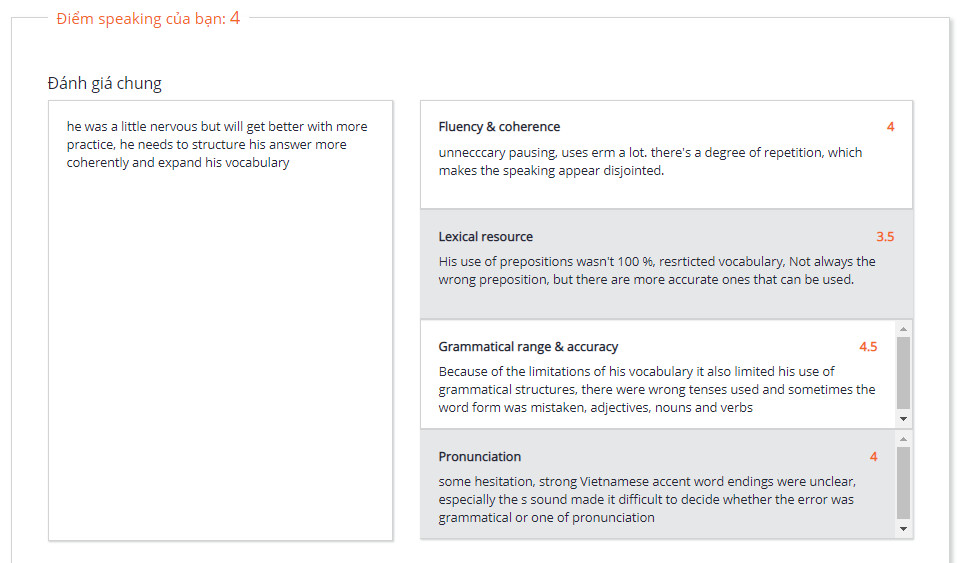Click the Pronunciation score 4

(x=873, y=457)
